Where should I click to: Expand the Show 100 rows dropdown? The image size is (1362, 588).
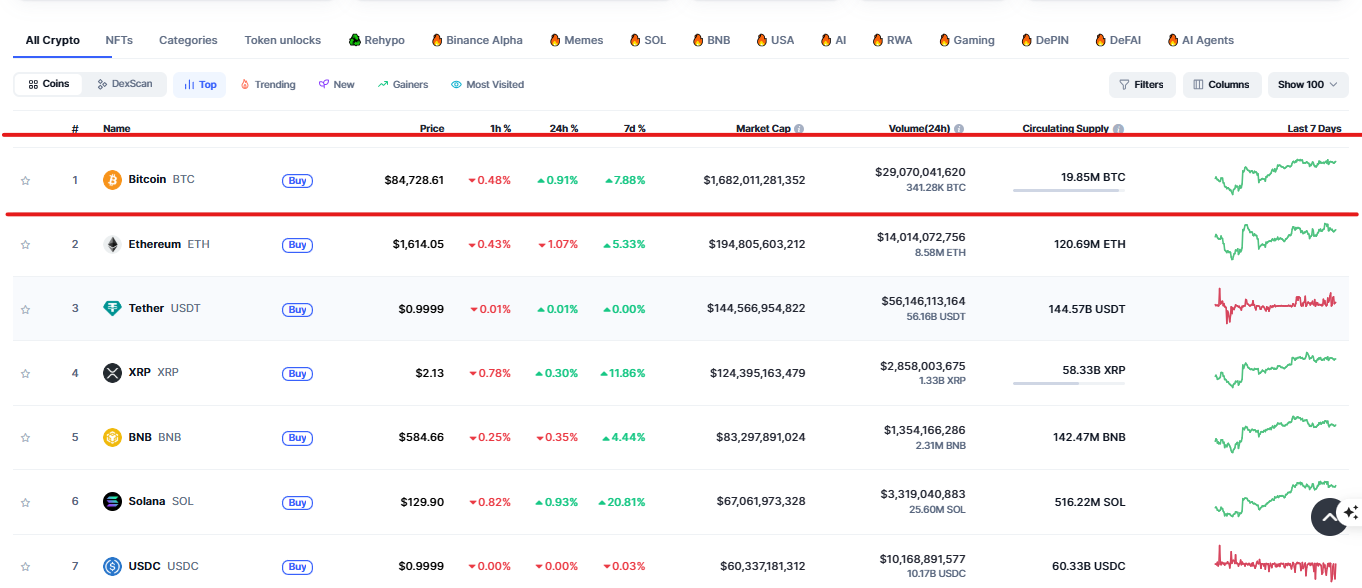tap(1307, 85)
